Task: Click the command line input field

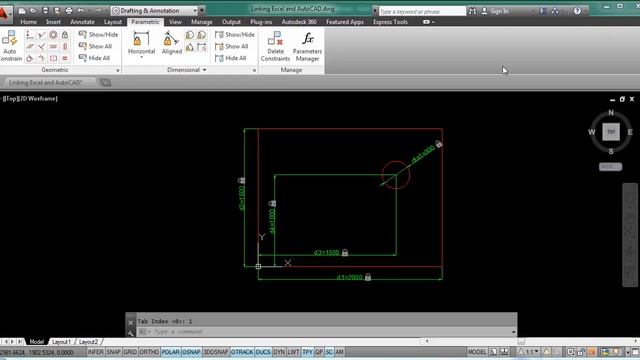Action: point(324,332)
